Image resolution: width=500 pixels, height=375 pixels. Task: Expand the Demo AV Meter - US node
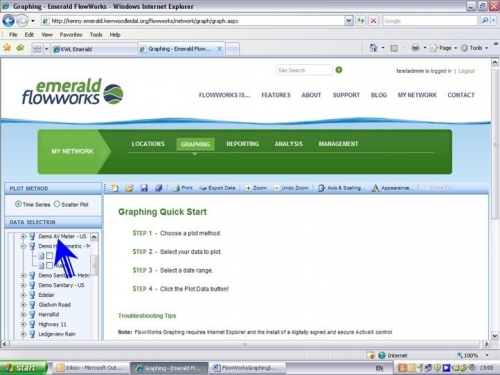pyautogui.click(x=23, y=236)
